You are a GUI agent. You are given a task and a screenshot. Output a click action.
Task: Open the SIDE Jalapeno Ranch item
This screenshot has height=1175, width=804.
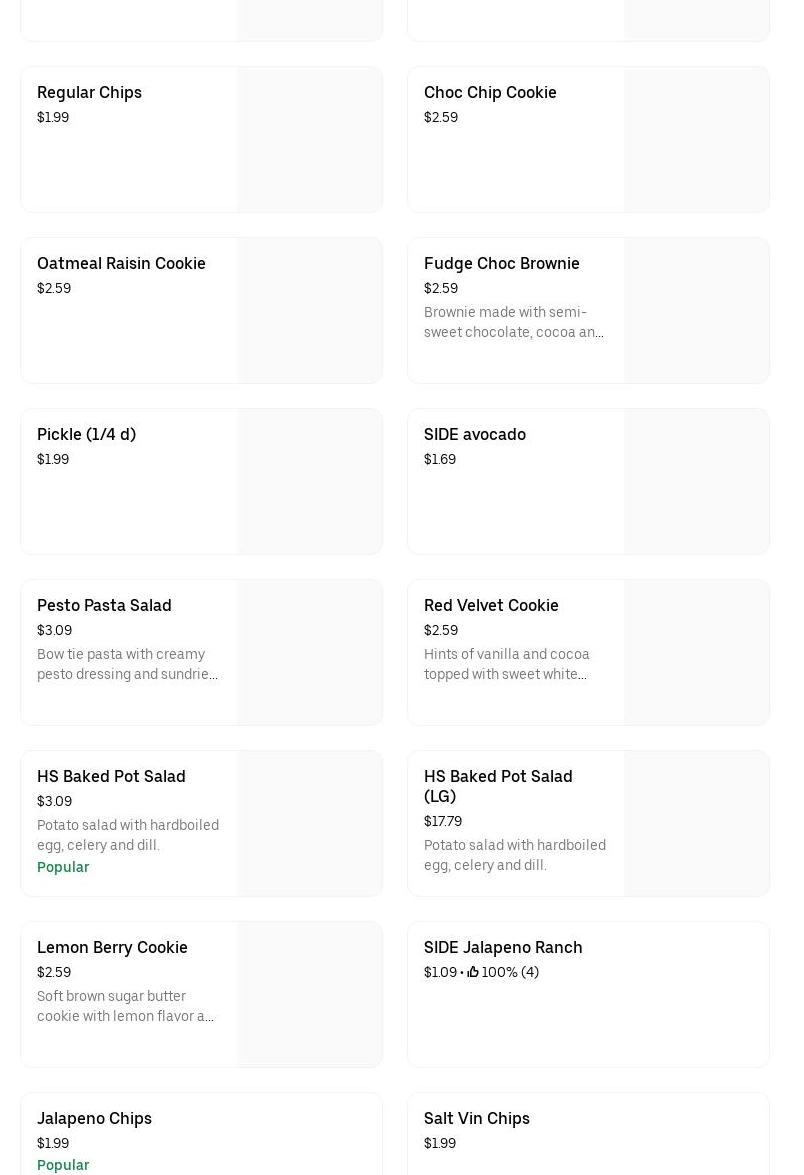(503, 947)
